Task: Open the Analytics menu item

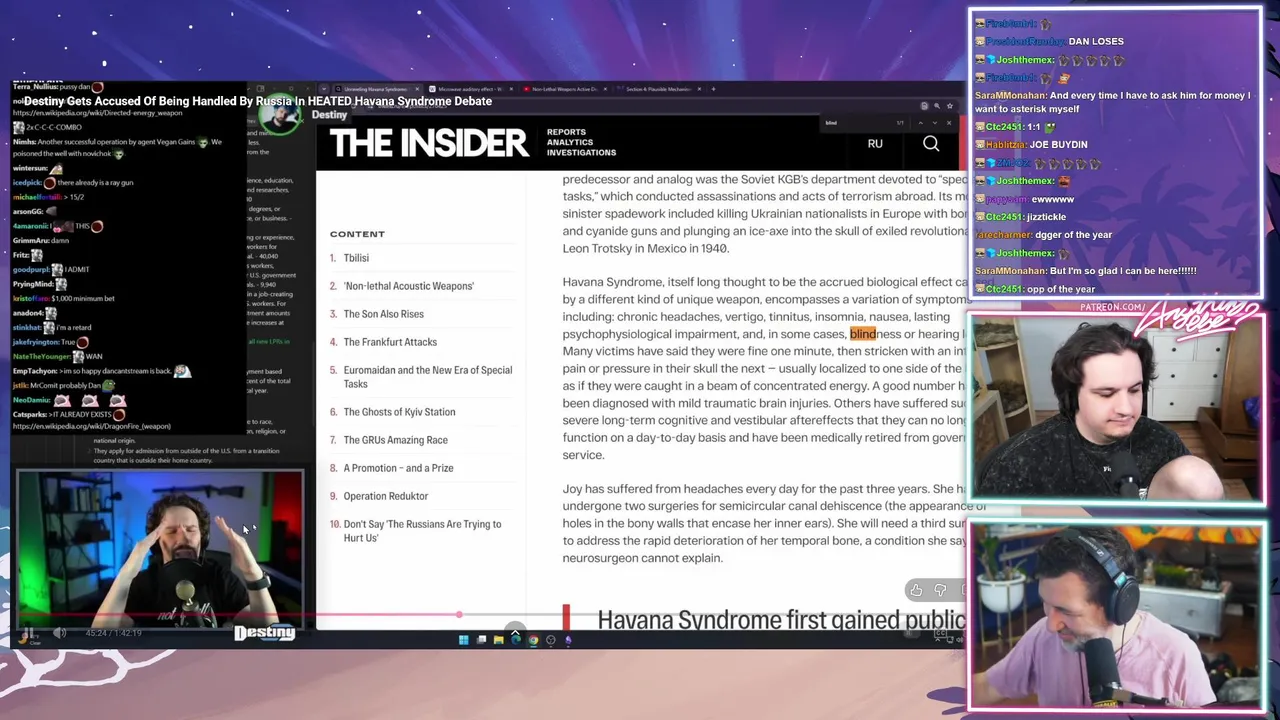Action: 570,142
